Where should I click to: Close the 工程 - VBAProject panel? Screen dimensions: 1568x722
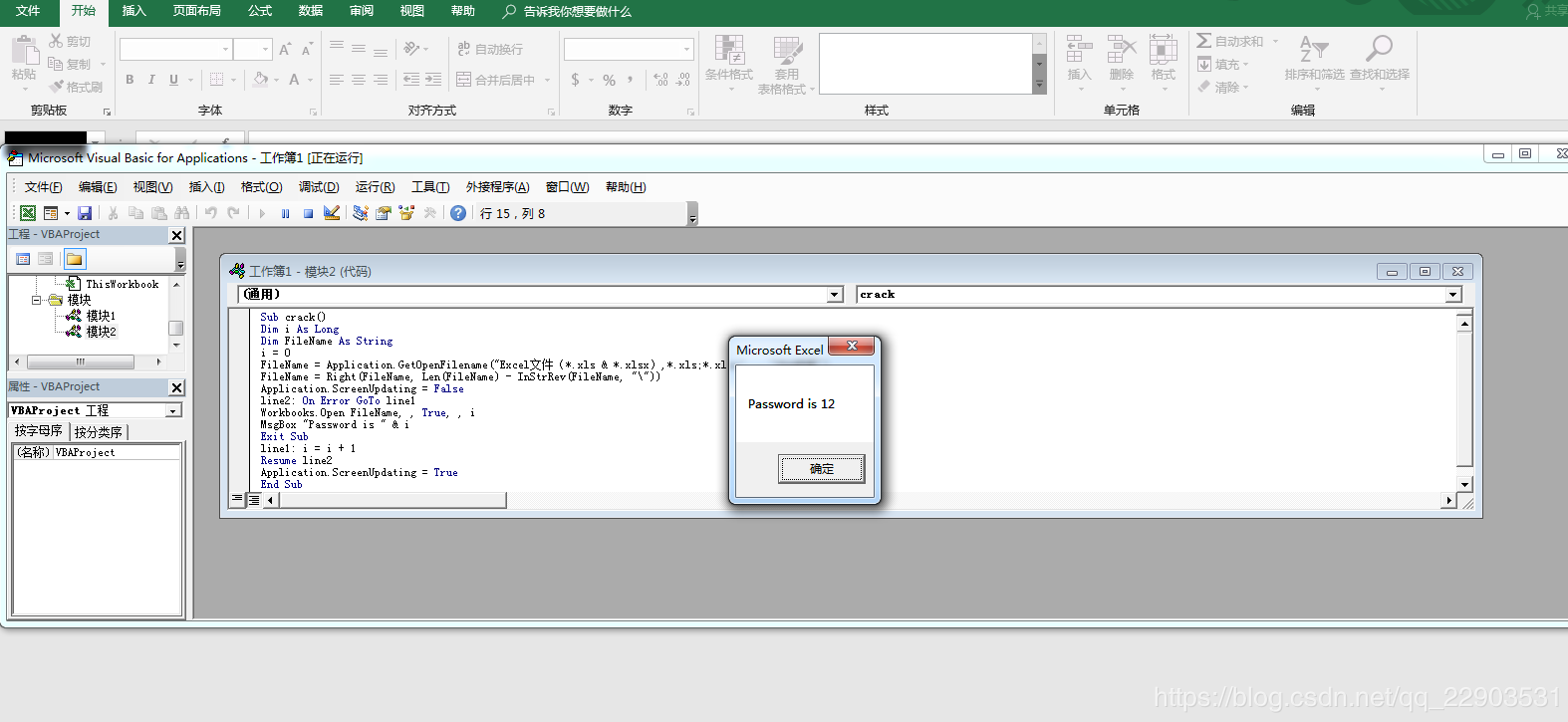coord(176,235)
